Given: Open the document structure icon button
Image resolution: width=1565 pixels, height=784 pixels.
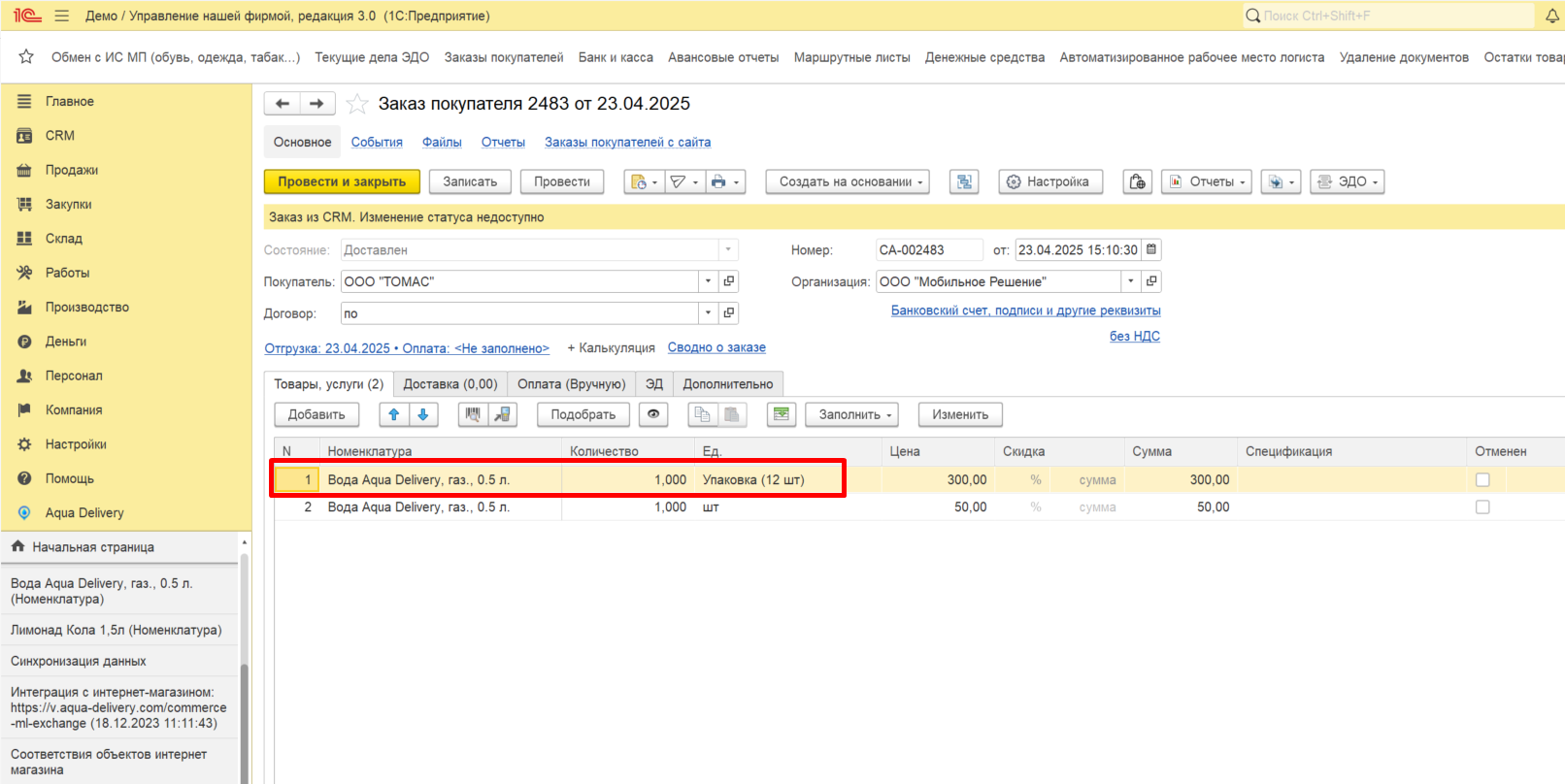Looking at the screenshot, I should tap(964, 181).
